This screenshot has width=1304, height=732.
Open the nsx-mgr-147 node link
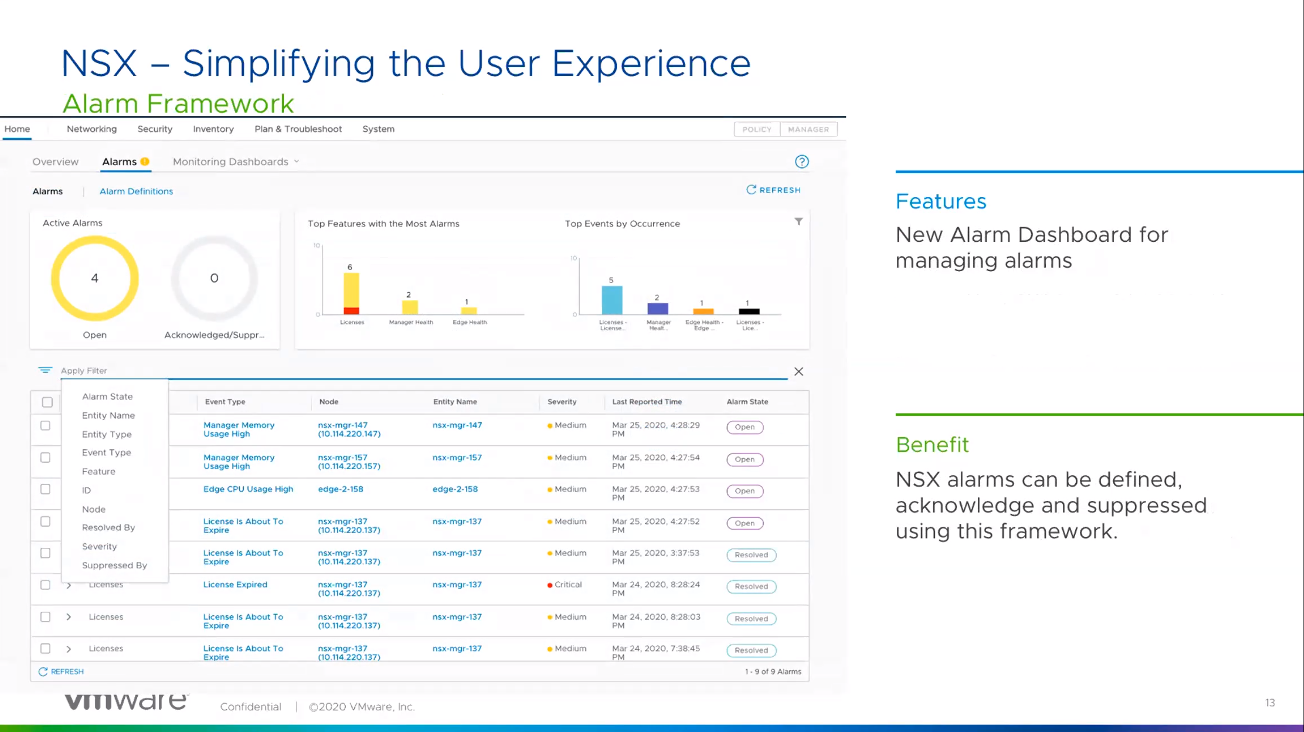point(343,430)
